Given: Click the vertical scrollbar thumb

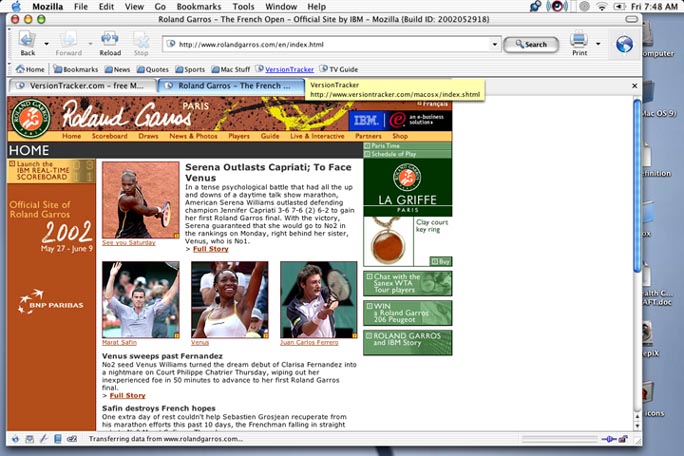Looking at the screenshot, I should coord(637,185).
